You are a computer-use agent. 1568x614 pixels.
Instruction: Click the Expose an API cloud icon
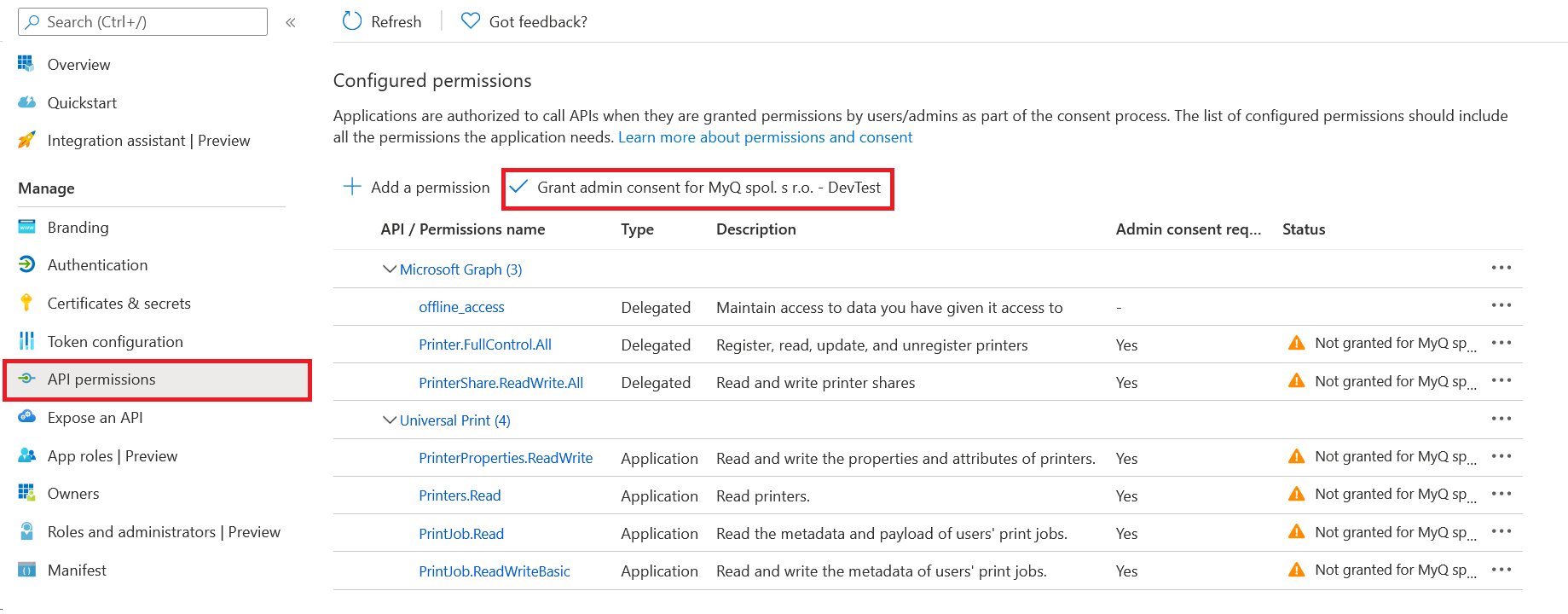pos(27,417)
